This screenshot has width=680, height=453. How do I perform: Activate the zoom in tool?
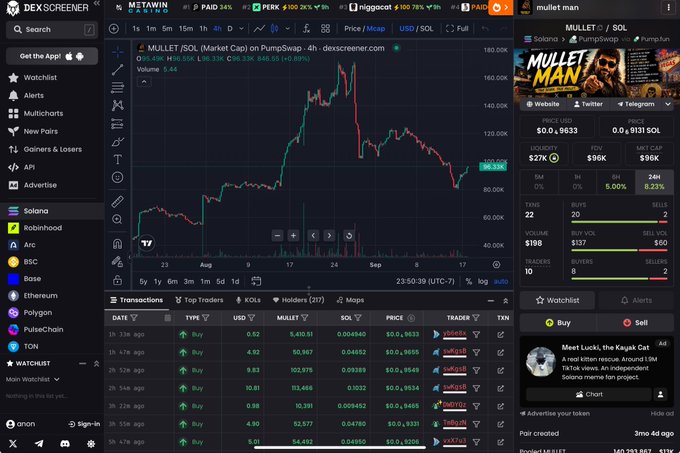click(x=117, y=219)
